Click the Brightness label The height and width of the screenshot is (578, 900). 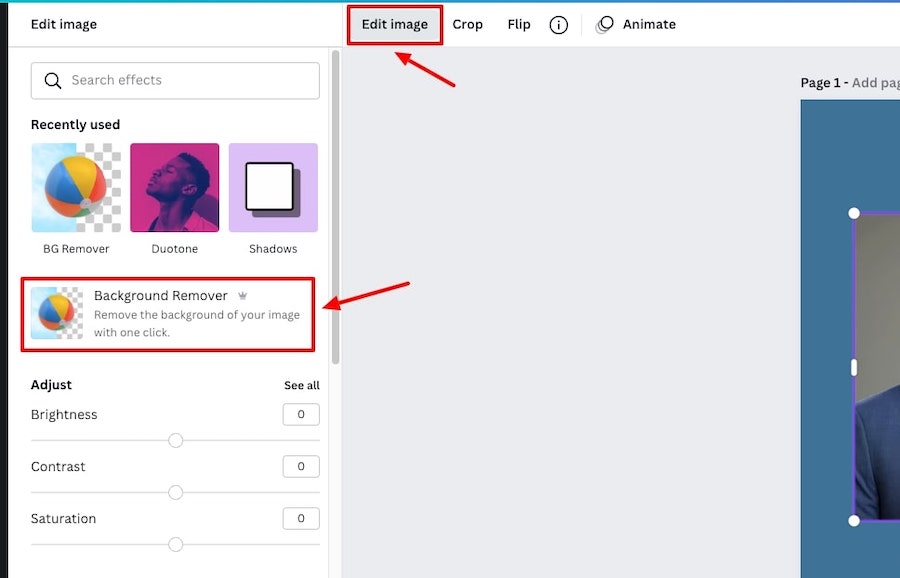(64, 414)
